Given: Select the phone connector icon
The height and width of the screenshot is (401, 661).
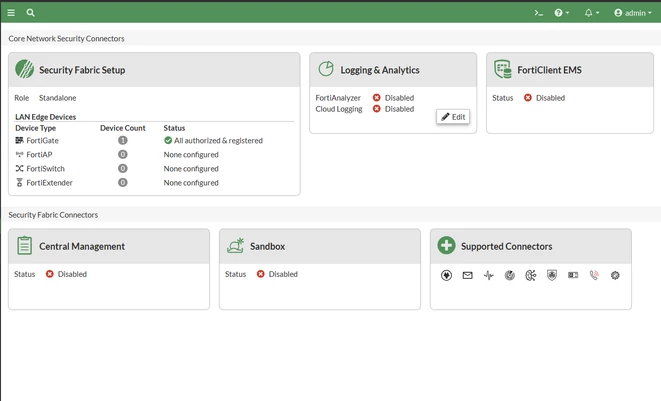Looking at the screenshot, I should (x=594, y=275).
